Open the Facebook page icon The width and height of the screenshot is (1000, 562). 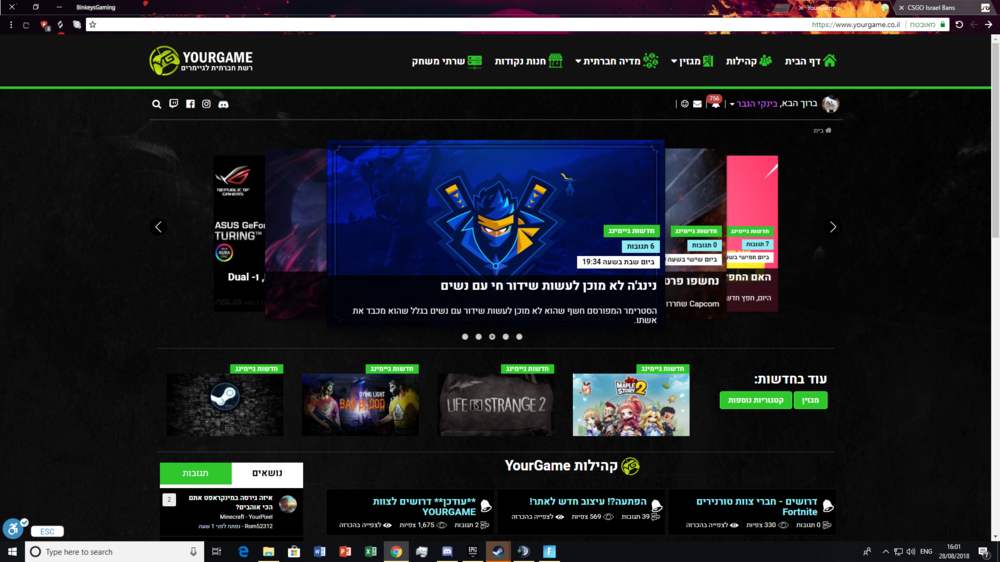[x=190, y=104]
